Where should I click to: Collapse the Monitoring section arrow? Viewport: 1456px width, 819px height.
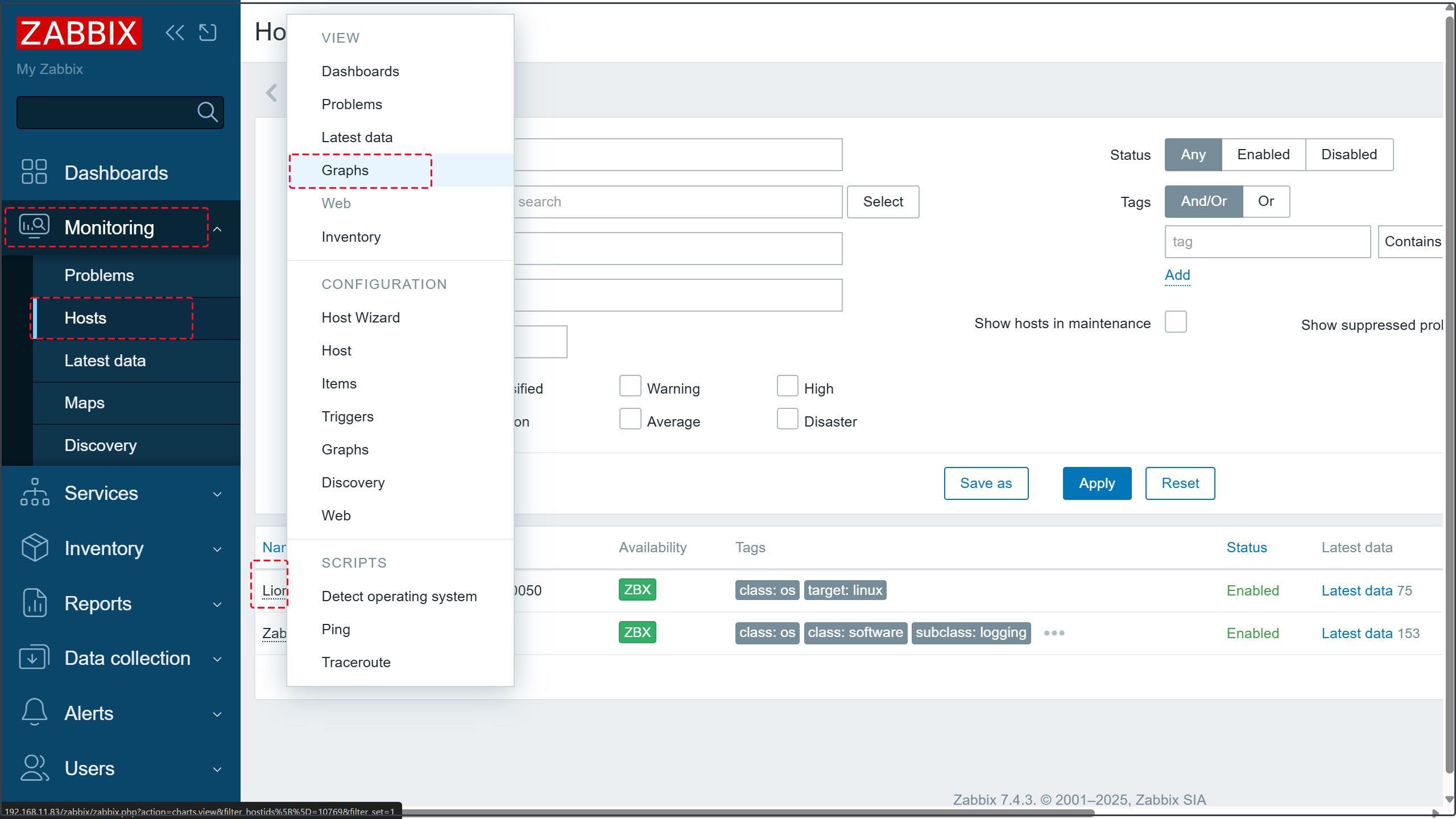(217, 229)
